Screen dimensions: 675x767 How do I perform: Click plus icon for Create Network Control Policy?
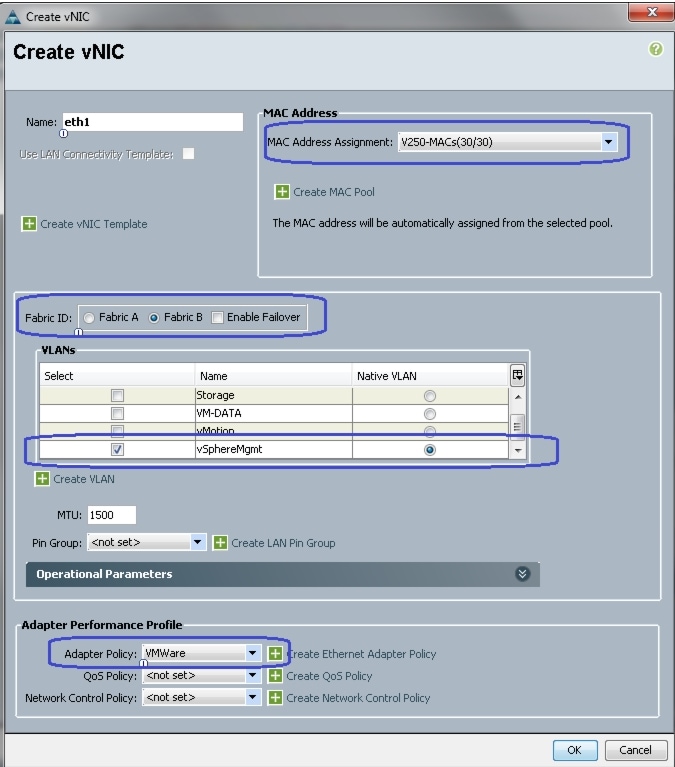275,698
